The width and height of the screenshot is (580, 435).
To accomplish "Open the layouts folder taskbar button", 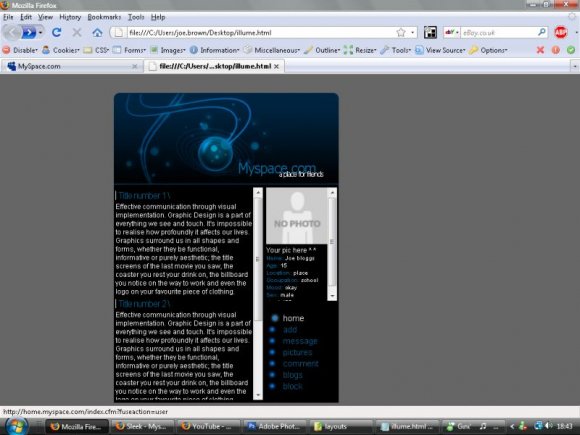I will [x=341, y=426].
